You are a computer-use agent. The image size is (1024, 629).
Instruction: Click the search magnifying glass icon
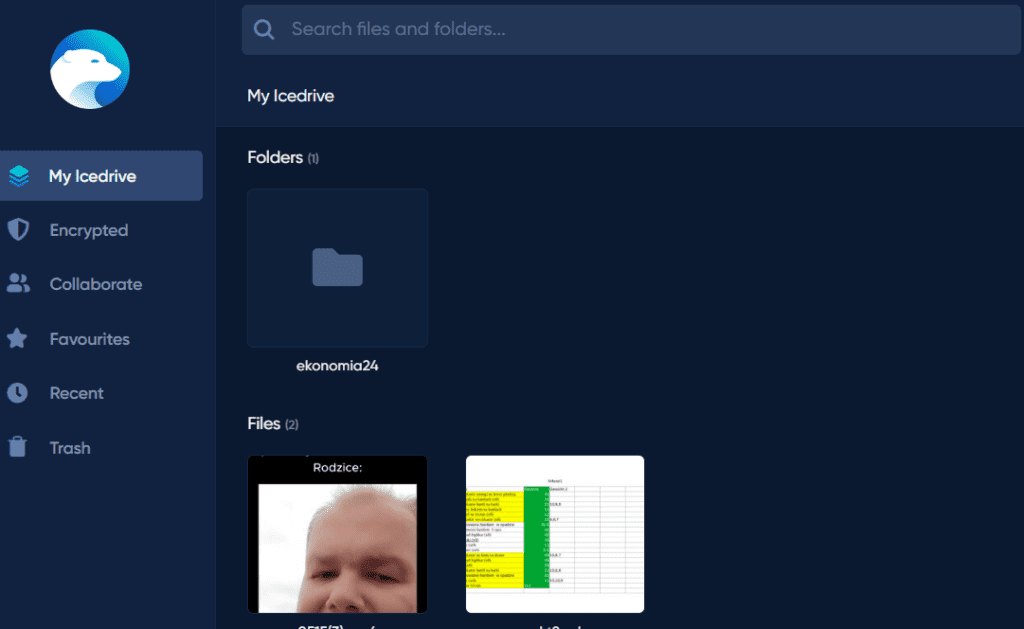tap(264, 30)
